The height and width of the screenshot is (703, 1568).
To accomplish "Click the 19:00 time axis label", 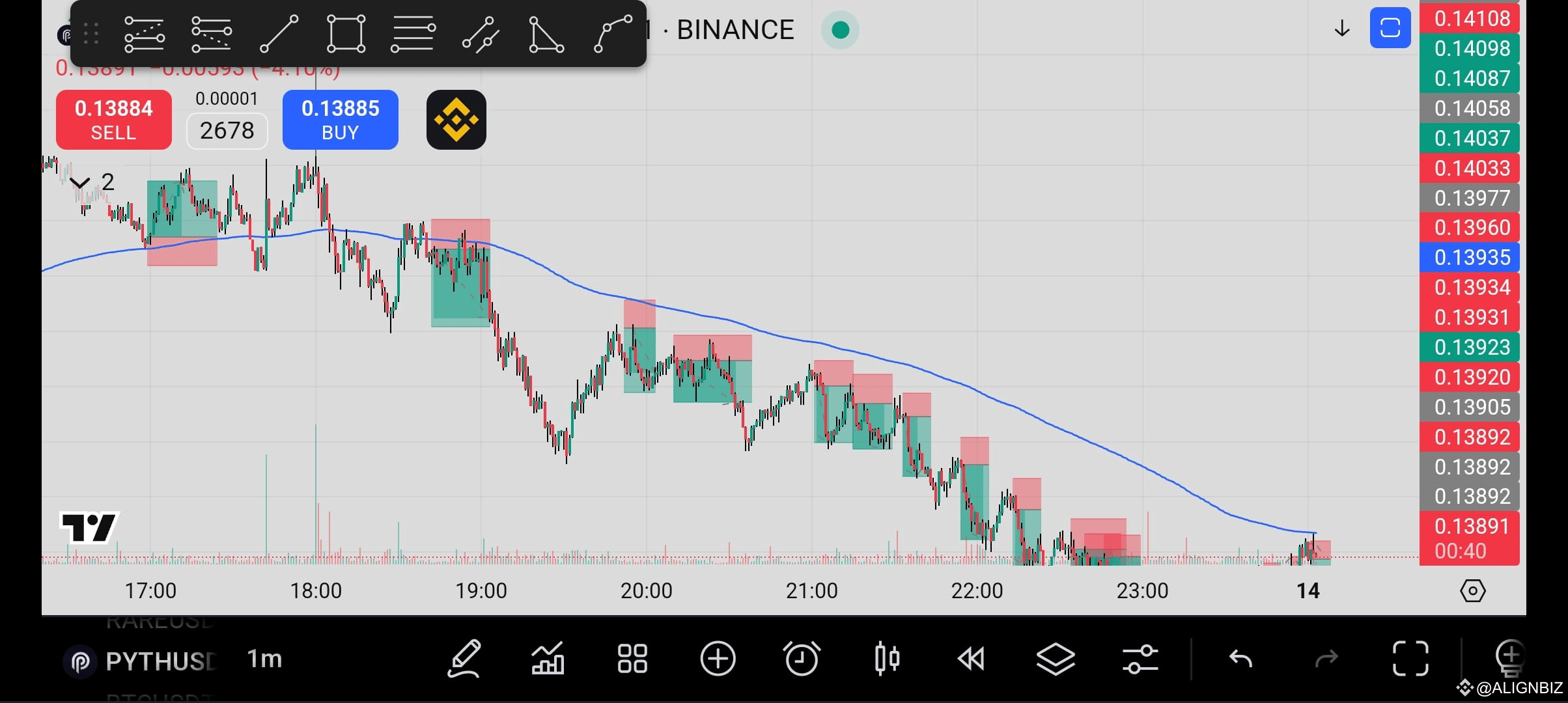I will tap(481, 590).
